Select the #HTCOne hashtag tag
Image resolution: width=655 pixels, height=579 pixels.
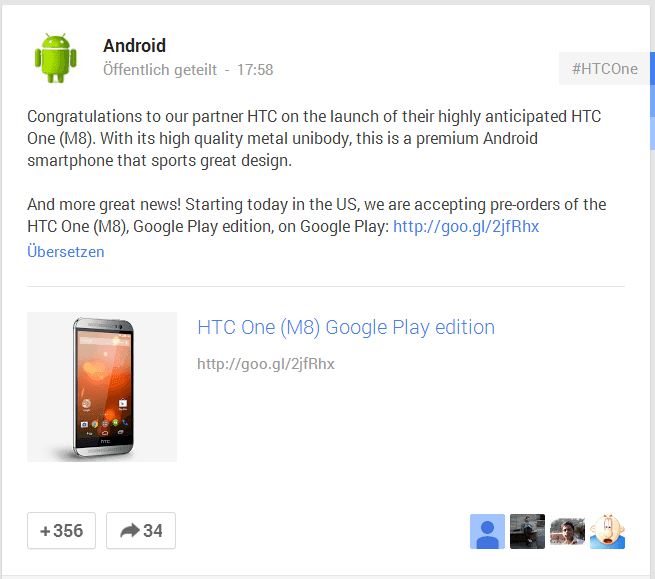coord(604,69)
